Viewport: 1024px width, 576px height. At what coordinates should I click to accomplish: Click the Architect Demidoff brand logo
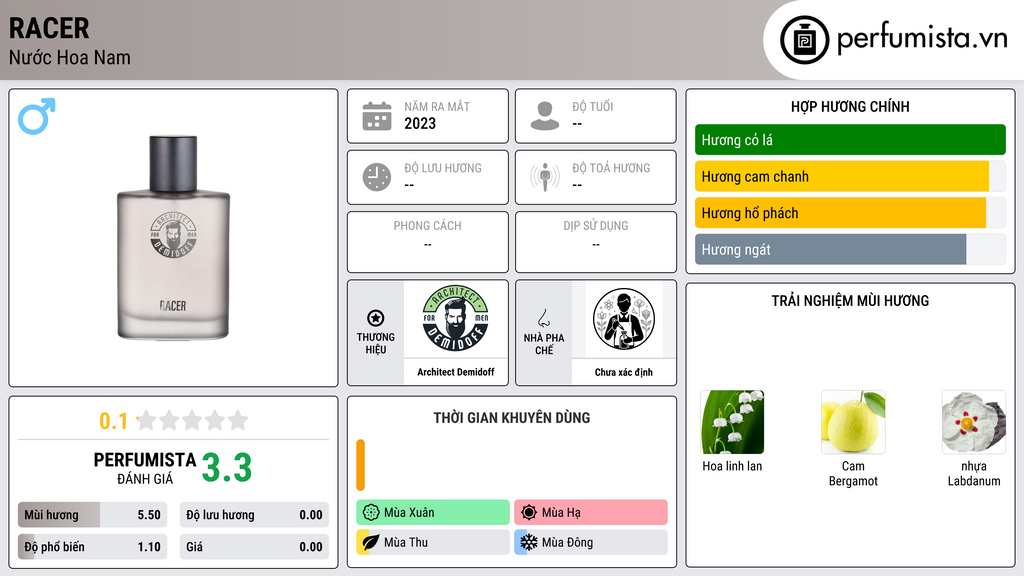point(456,319)
